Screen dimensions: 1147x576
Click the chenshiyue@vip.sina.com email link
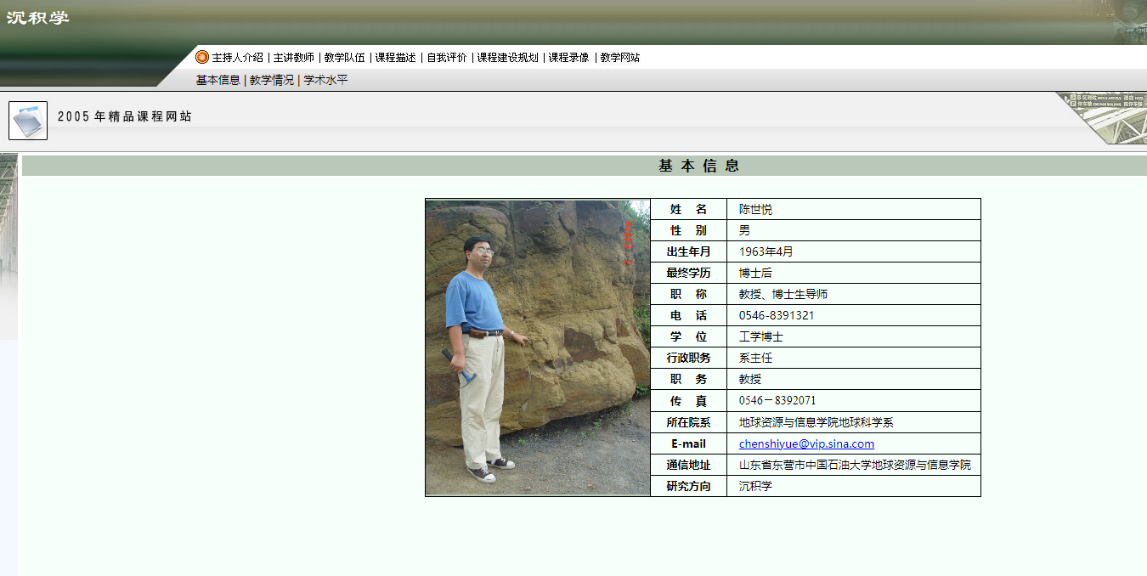[806, 444]
